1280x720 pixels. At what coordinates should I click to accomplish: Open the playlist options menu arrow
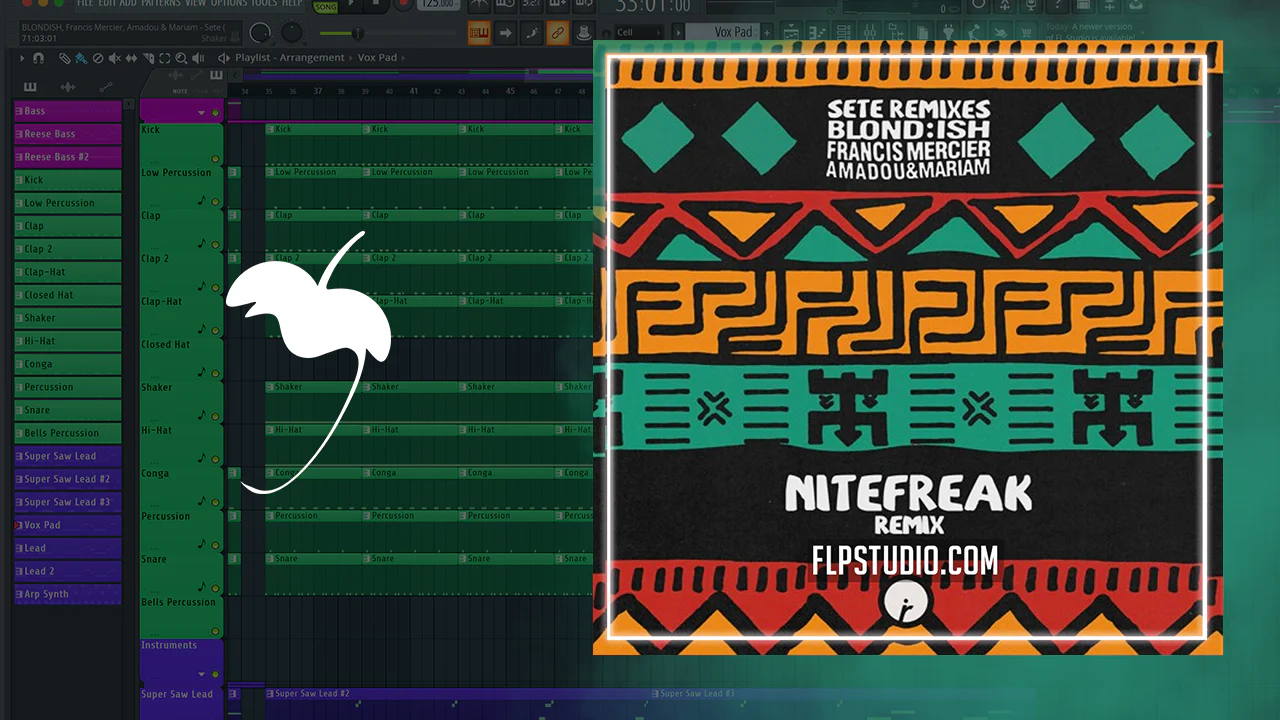22,58
